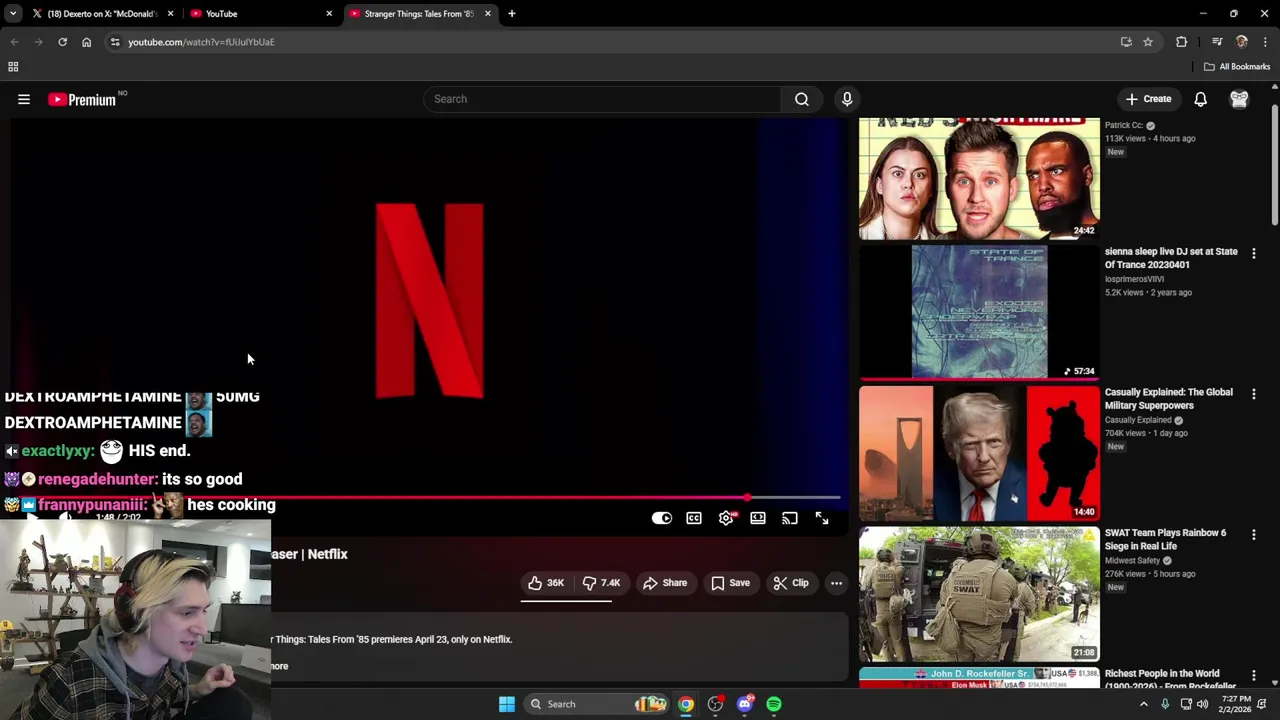Image resolution: width=1280 pixels, height=720 pixels.
Task: Open the YouTube account avatar menu
Action: [1239, 99]
